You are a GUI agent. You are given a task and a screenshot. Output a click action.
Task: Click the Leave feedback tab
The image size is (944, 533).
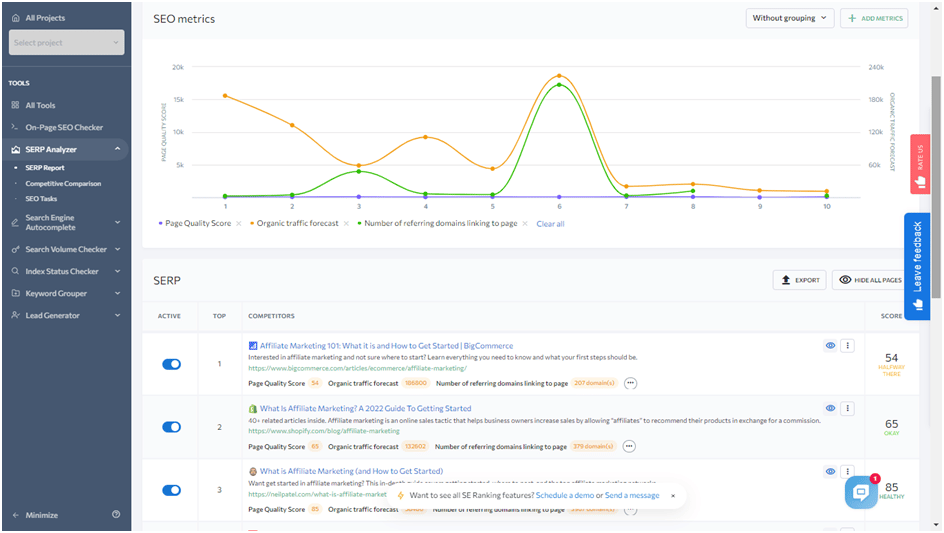click(917, 266)
